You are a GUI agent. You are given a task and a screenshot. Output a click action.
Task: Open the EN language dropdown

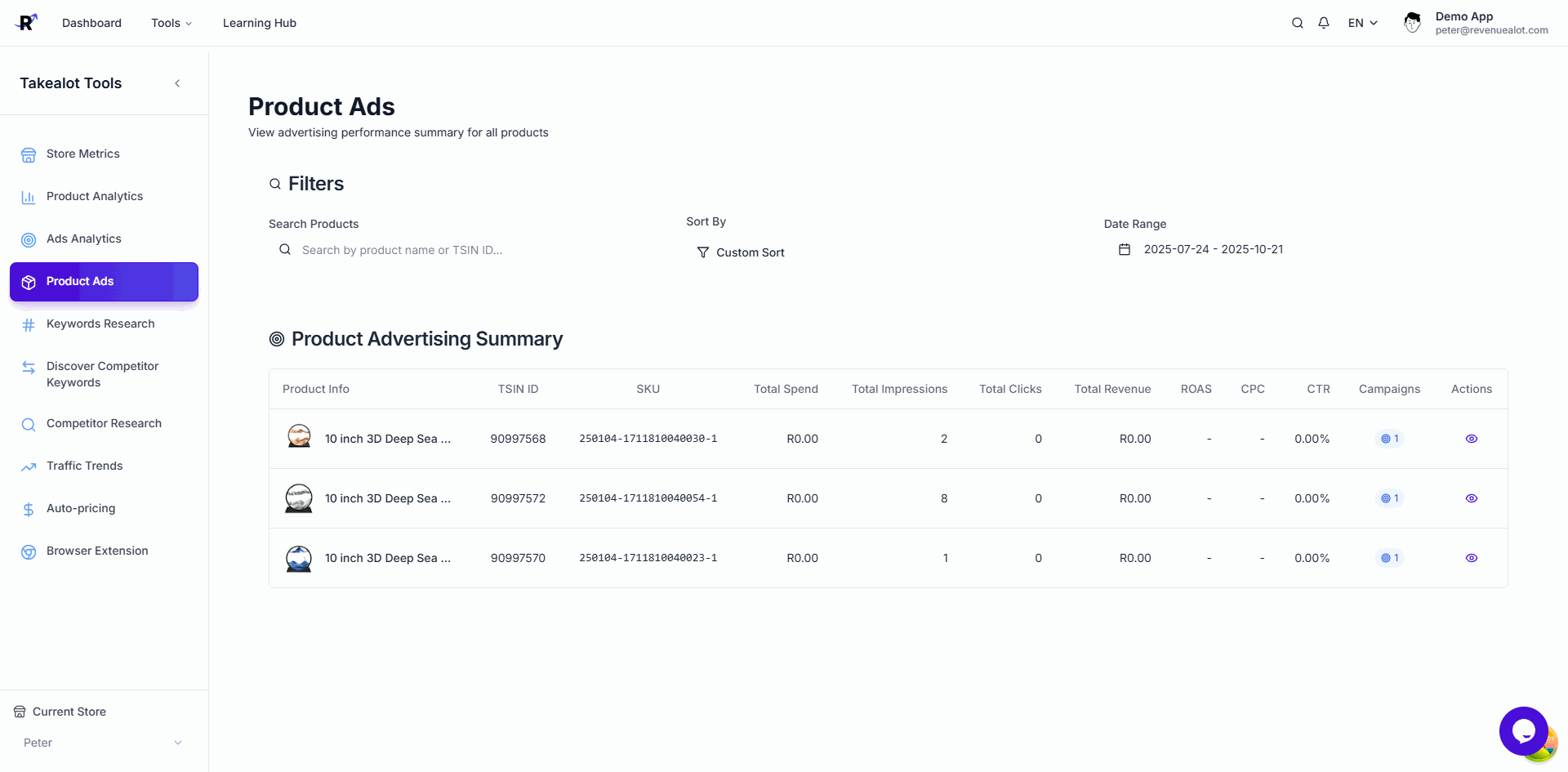(1363, 23)
